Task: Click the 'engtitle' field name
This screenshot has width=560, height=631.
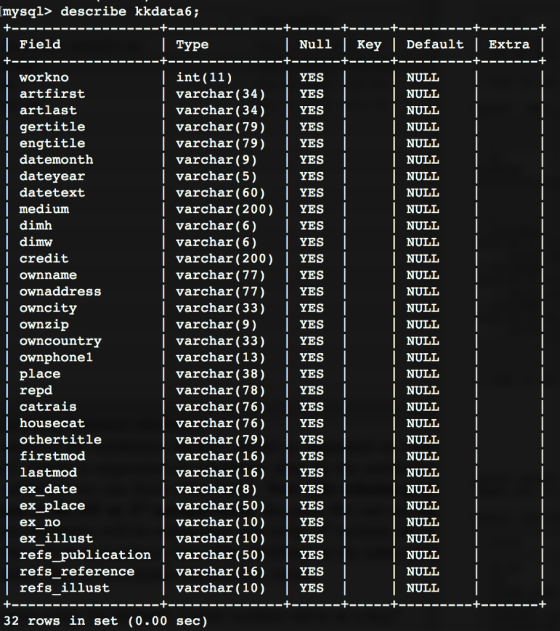Action: click(52, 143)
